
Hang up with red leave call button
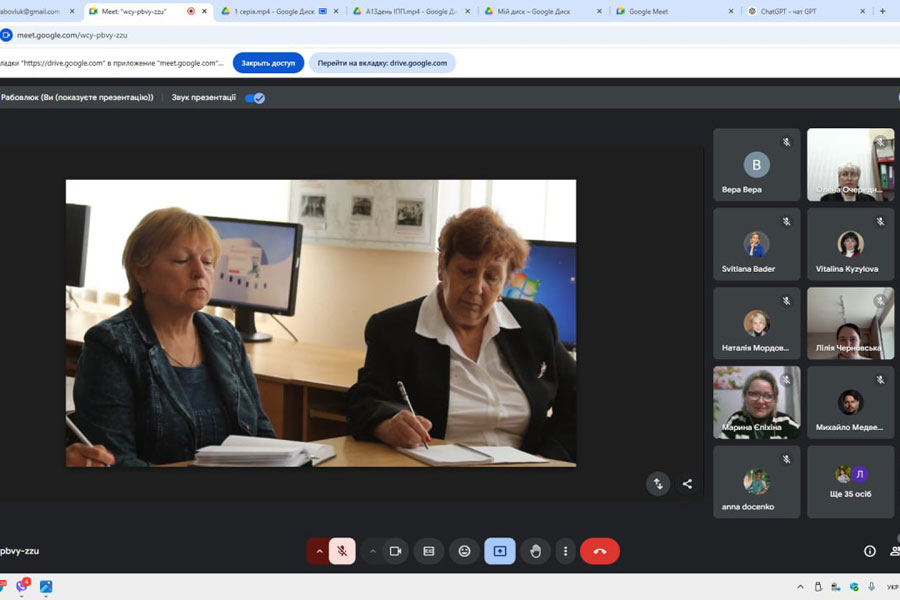(600, 551)
